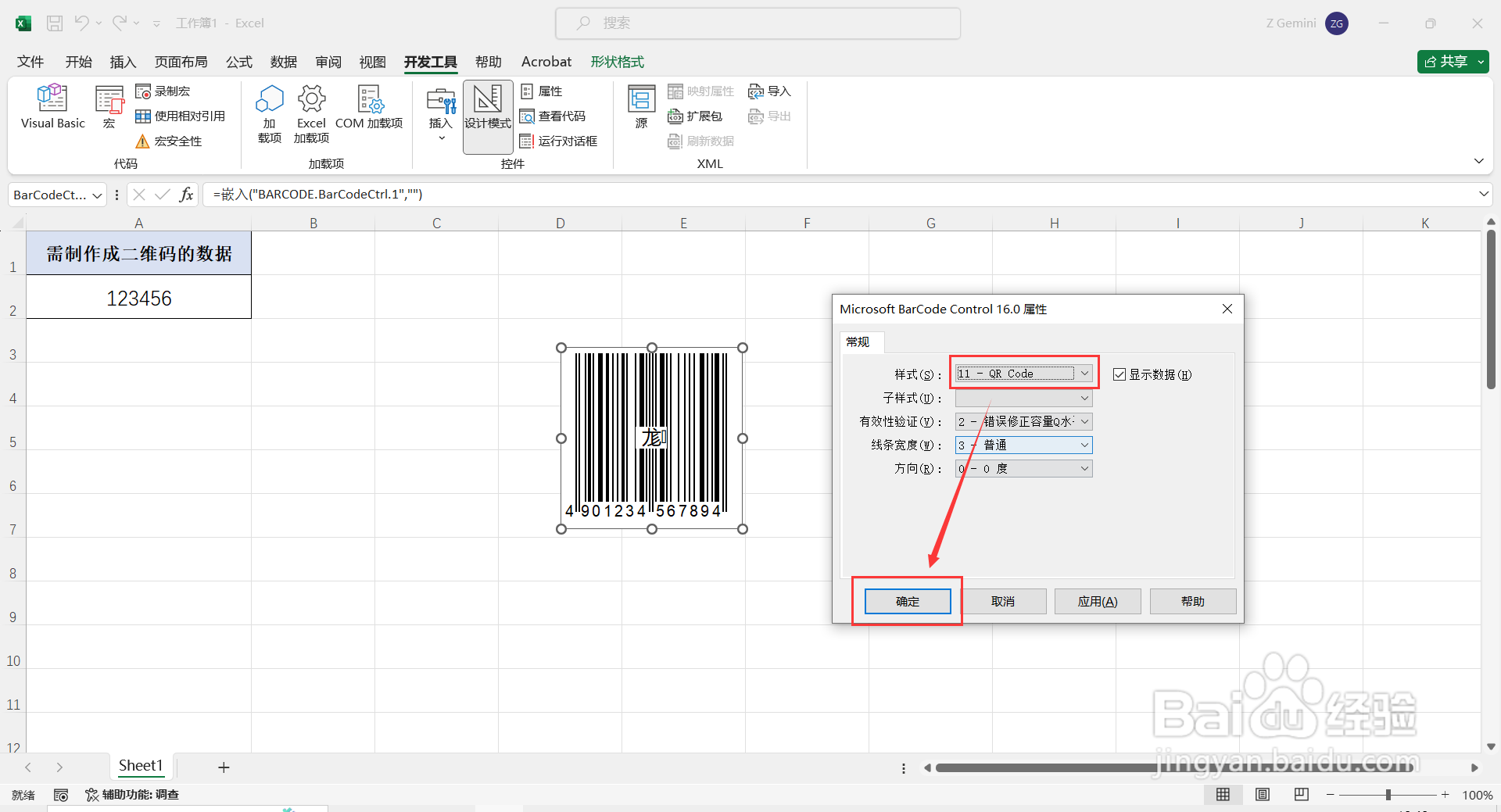Open the Validation (有效性验证) dropdown
Viewport: 1501px width, 812px height.
click(1024, 422)
